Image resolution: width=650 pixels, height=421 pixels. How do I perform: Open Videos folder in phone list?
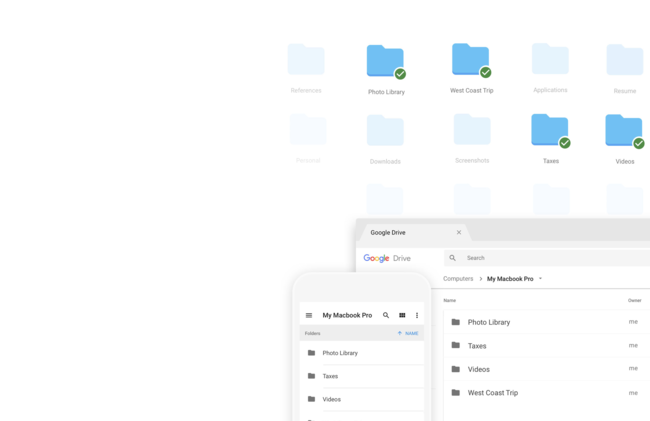(x=361, y=399)
